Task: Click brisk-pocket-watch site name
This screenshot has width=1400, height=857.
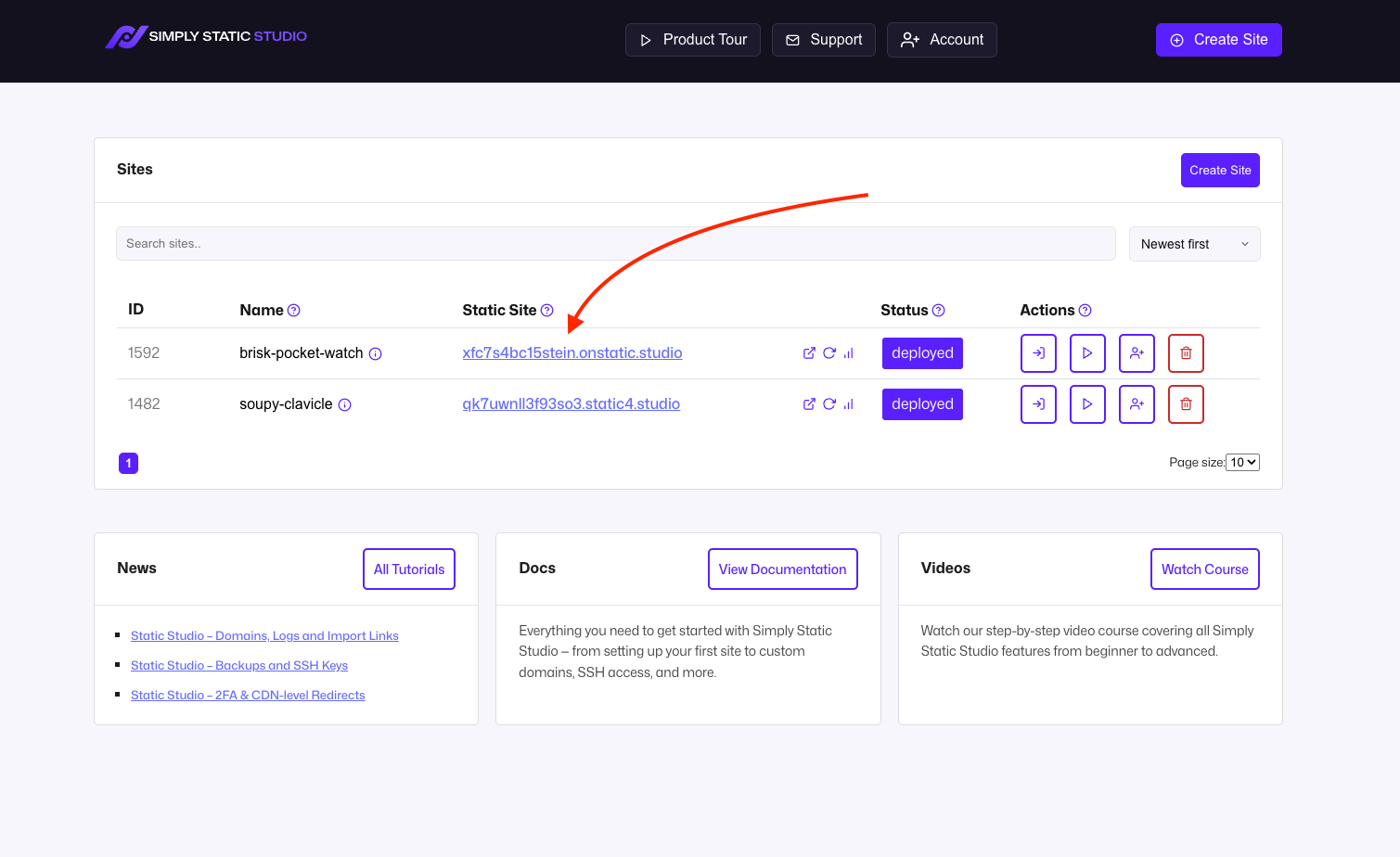Action: tap(302, 353)
